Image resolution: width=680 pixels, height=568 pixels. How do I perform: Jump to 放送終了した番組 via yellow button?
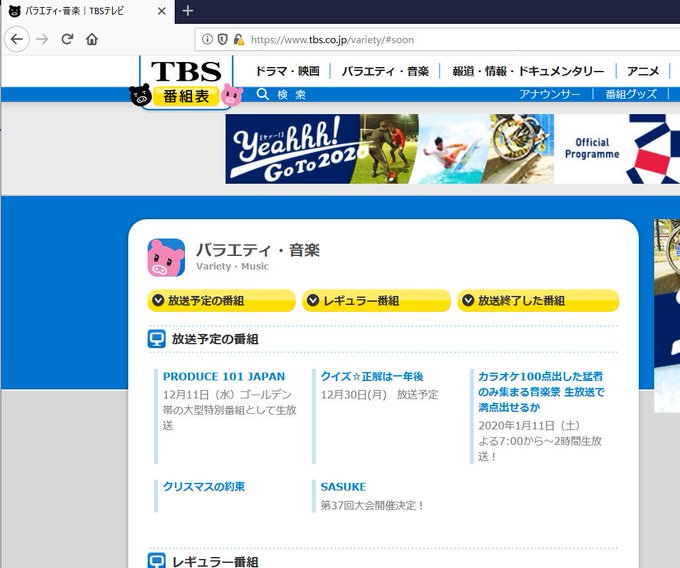pyautogui.click(x=538, y=300)
